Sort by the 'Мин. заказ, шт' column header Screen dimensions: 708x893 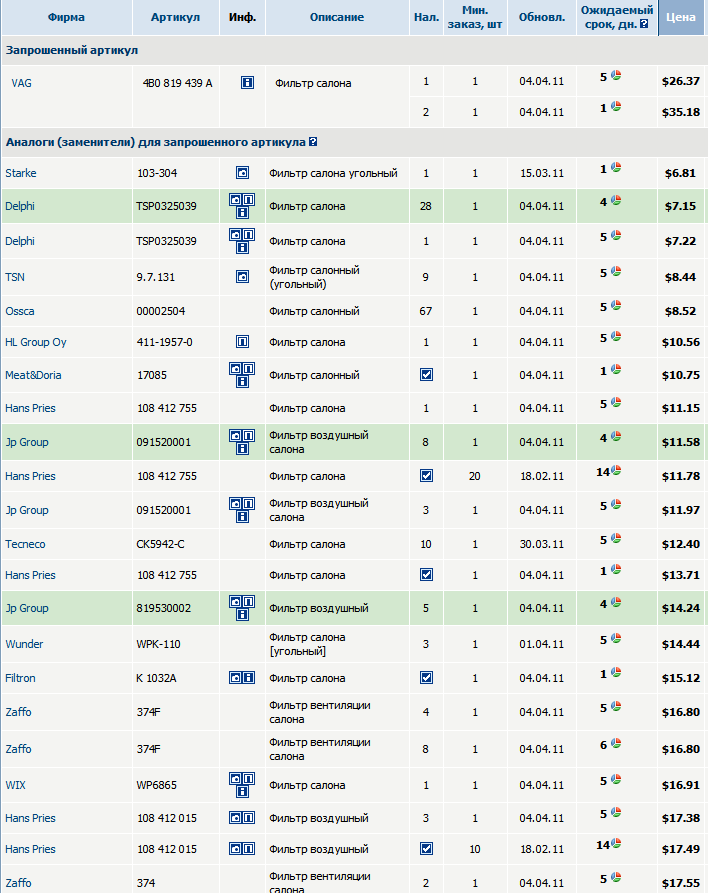474,17
